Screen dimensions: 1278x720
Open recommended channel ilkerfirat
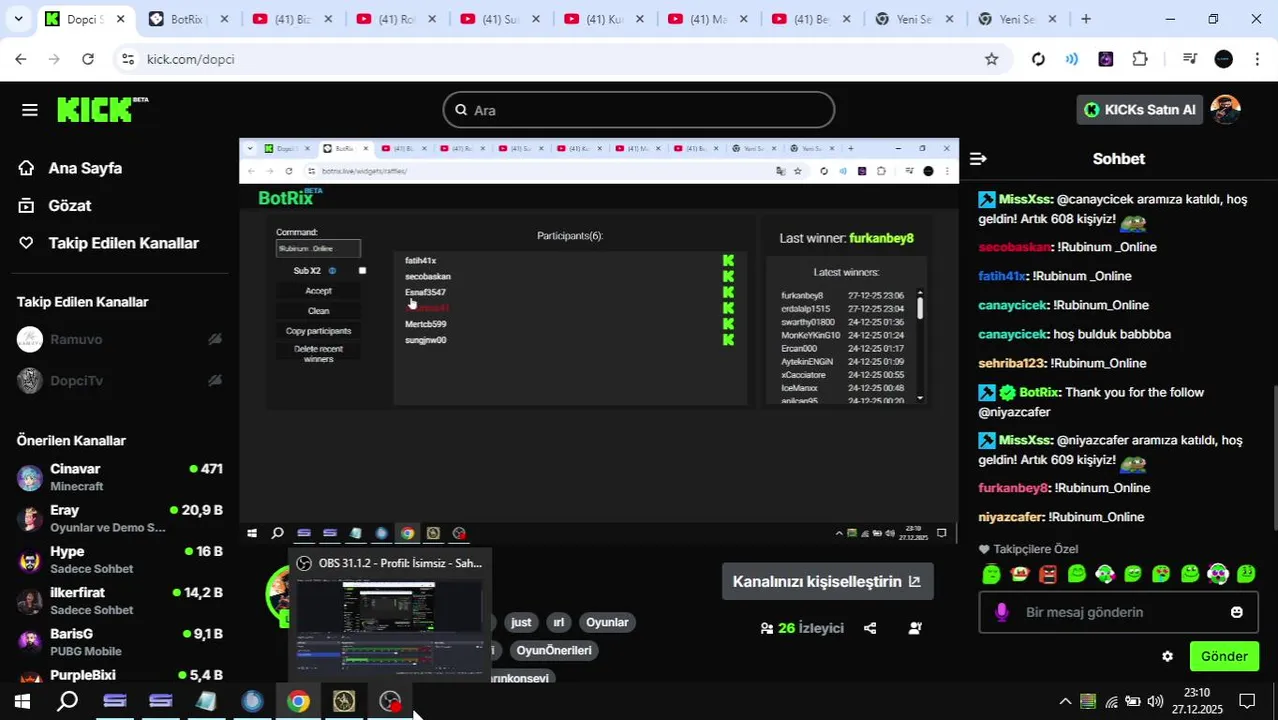119,600
